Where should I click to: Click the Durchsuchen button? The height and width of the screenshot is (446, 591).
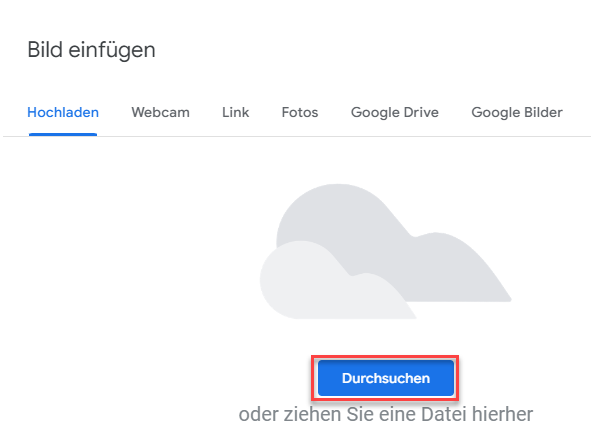tap(386, 378)
